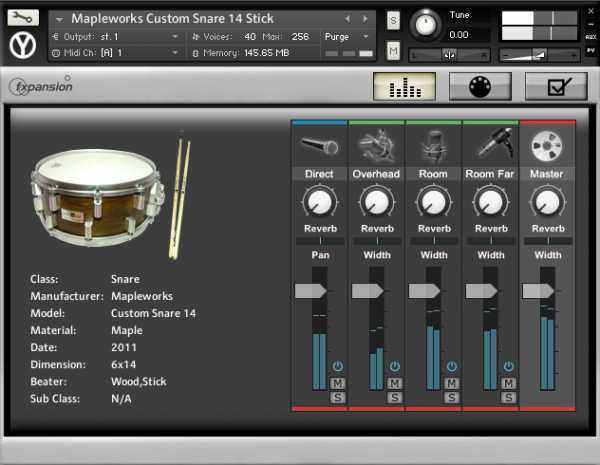Click the Master tape reel icon

[x=547, y=146]
